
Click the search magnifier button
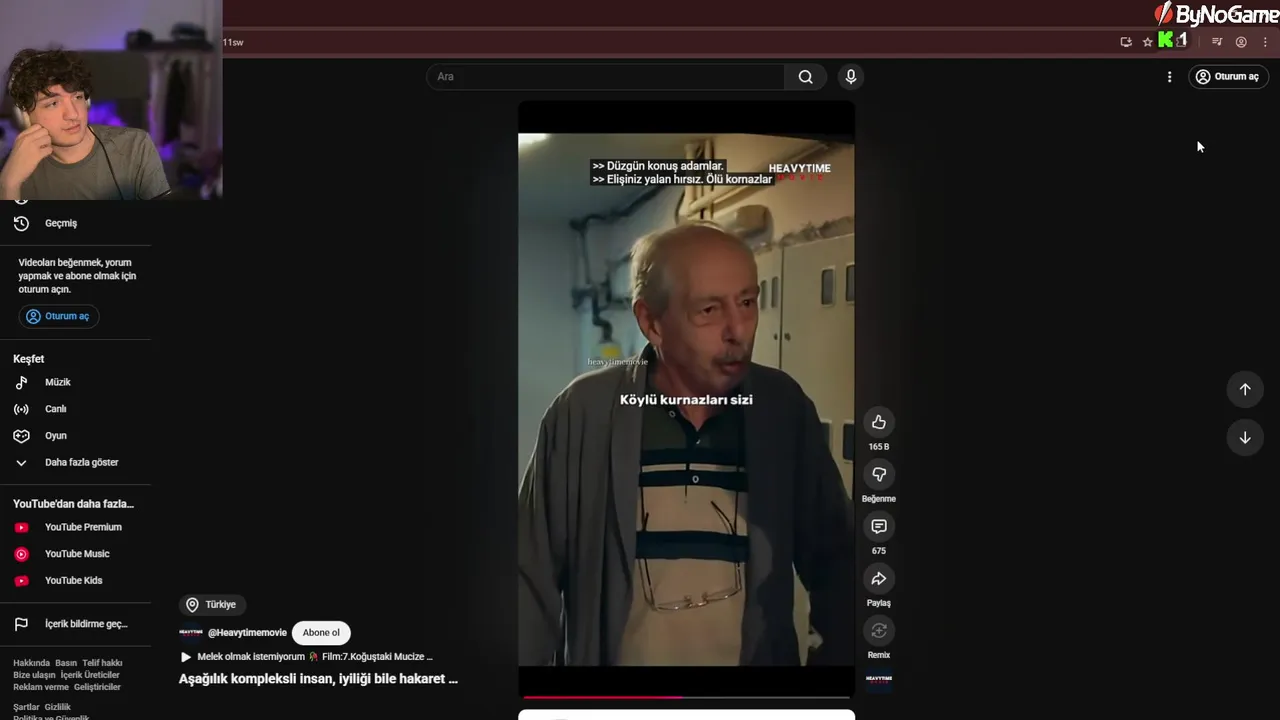[805, 77]
